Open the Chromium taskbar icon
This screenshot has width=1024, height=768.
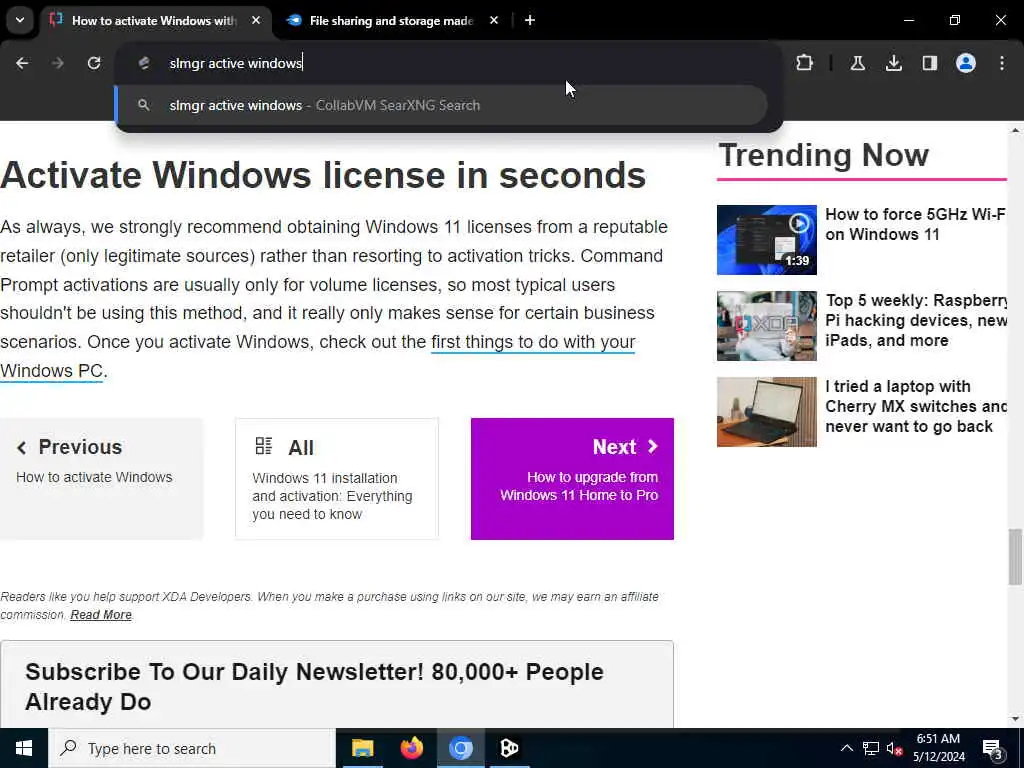click(460, 748)
